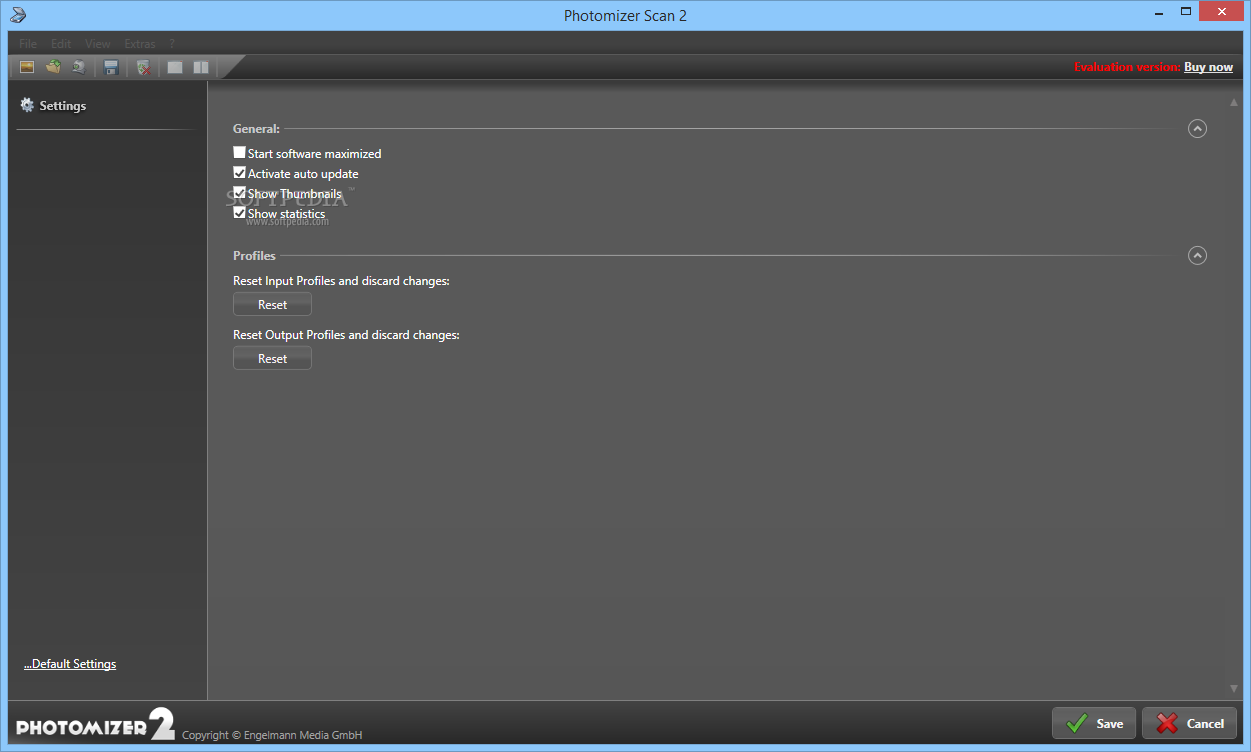Click the Photomizer 2 logo

click(96, 724)
